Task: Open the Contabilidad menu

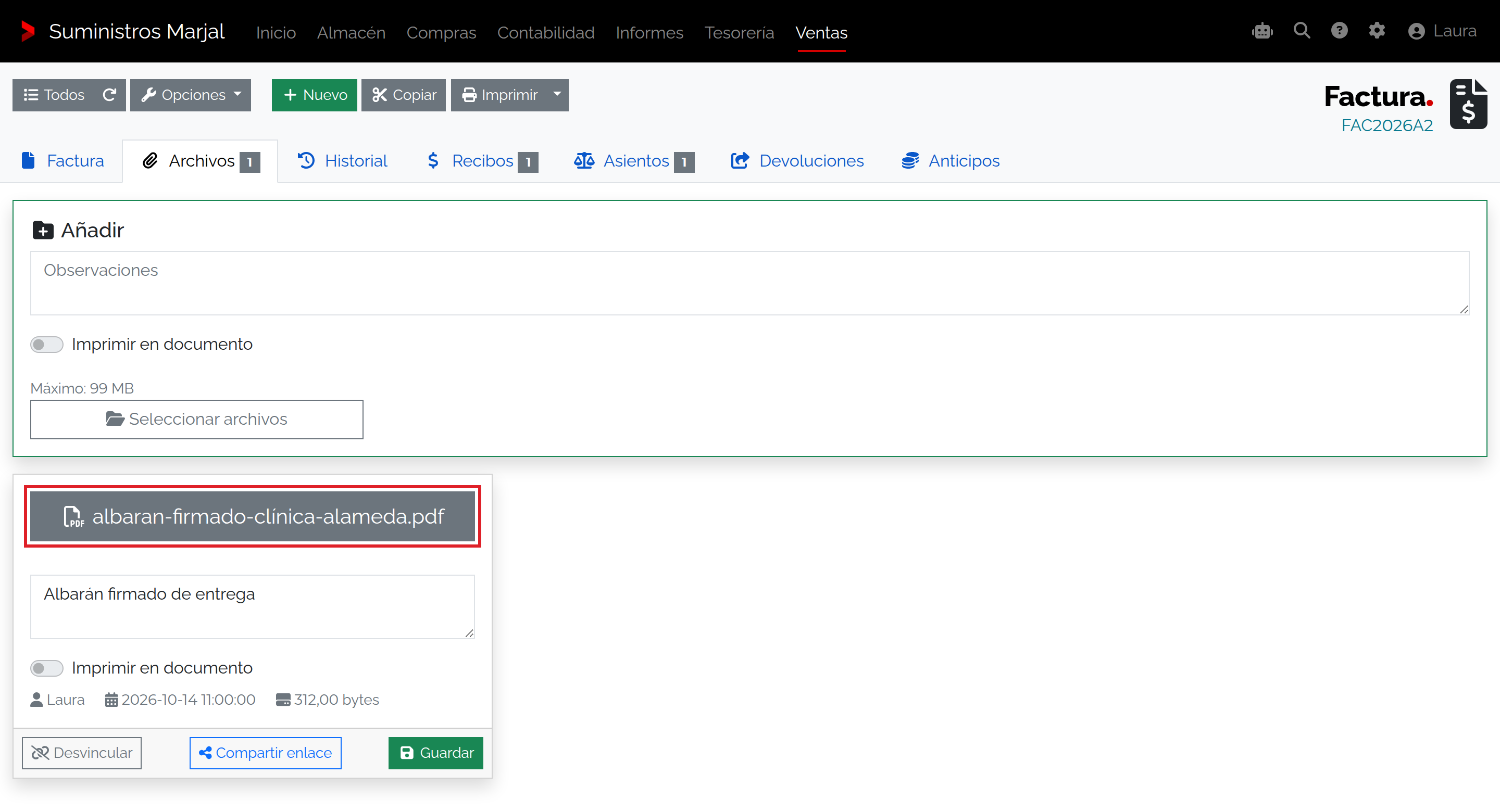Action: (x=546, y=32)
